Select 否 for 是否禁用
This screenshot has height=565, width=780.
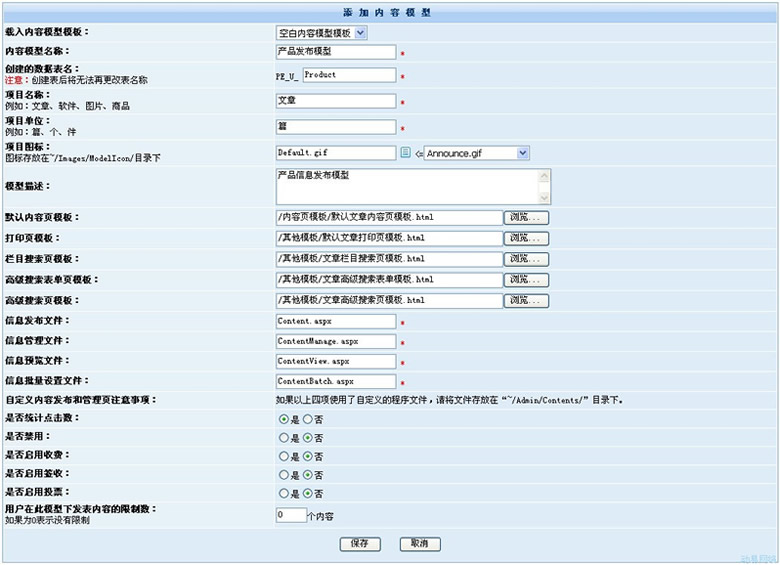point(308,438)
